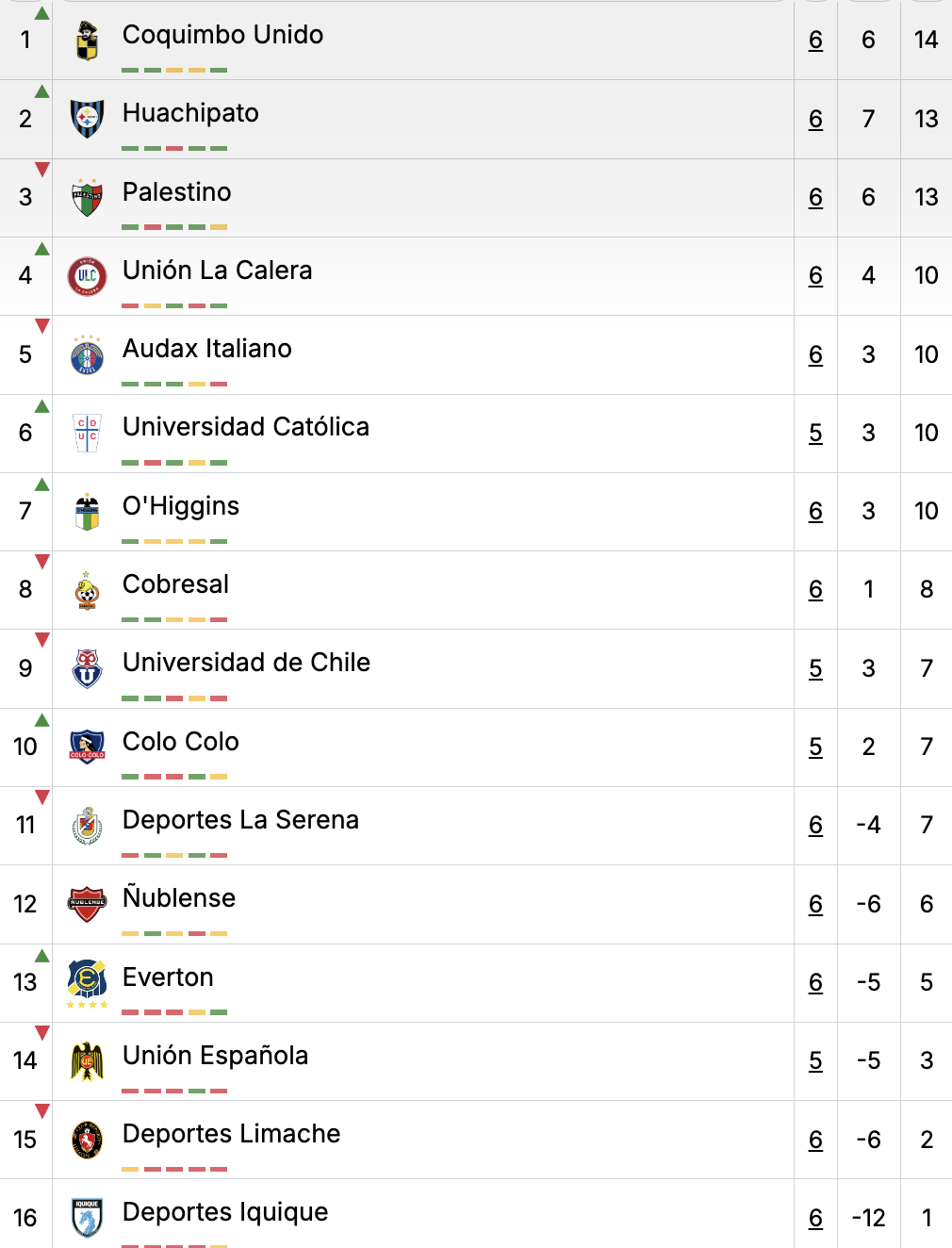The width and height of the screenshot is (952, 1248).
Task: Click Deportes Iquique matches played number
Action: coord(815,1218)
